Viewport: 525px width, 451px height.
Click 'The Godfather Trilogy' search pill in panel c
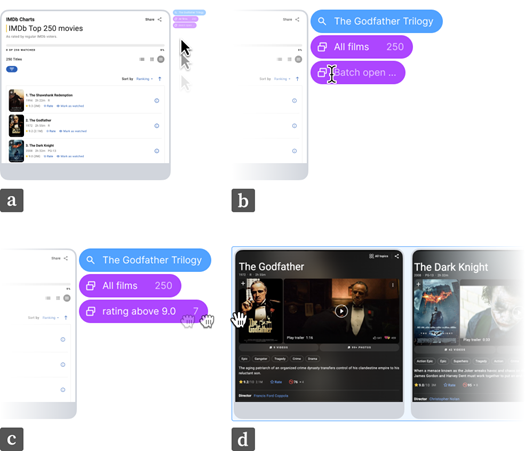pyautogui.click(x=145, y=260)
